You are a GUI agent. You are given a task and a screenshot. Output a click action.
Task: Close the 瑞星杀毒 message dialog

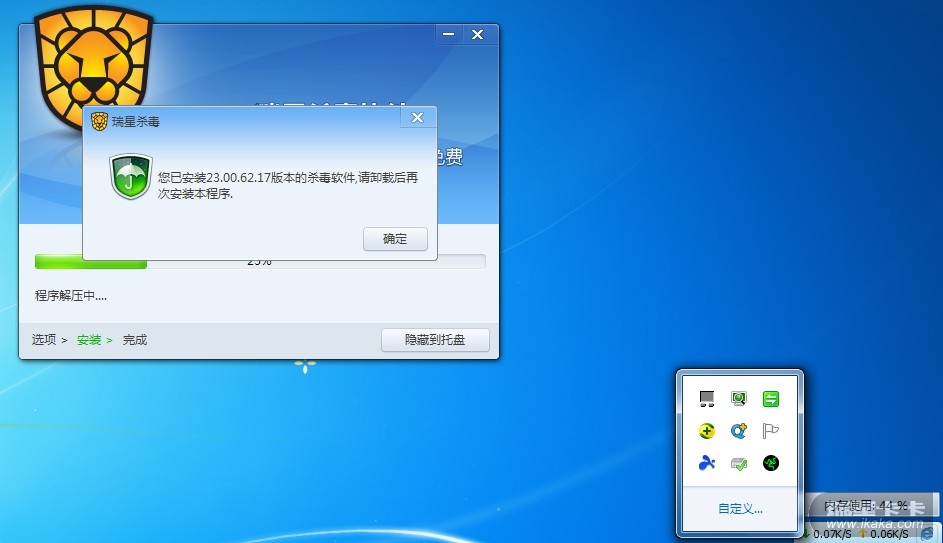pyautogui.click(x=417, y=118)
